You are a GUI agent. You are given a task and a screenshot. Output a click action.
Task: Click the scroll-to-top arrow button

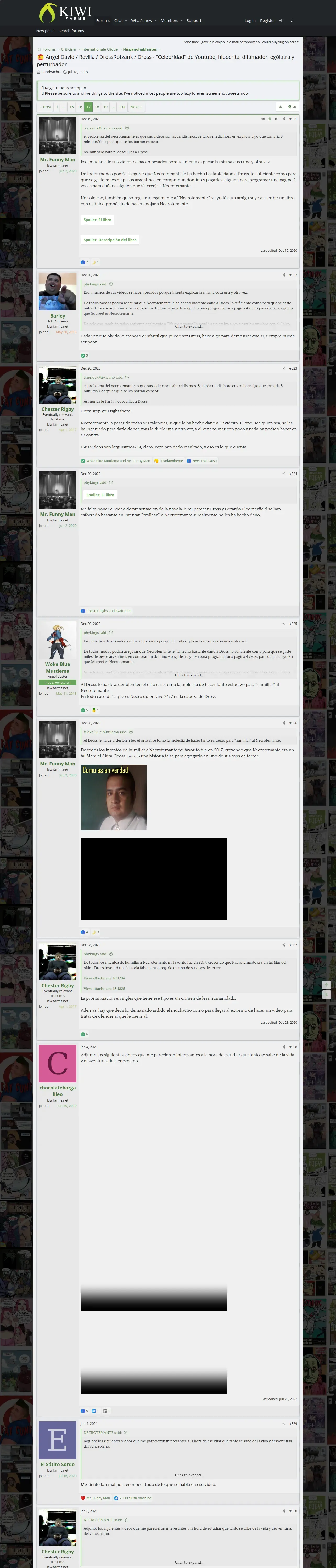point(326,985)
